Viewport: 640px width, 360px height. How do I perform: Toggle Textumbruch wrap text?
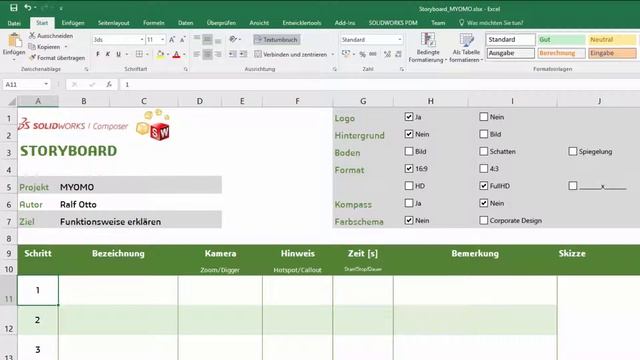pyautogui.click(x=277, y=40)
